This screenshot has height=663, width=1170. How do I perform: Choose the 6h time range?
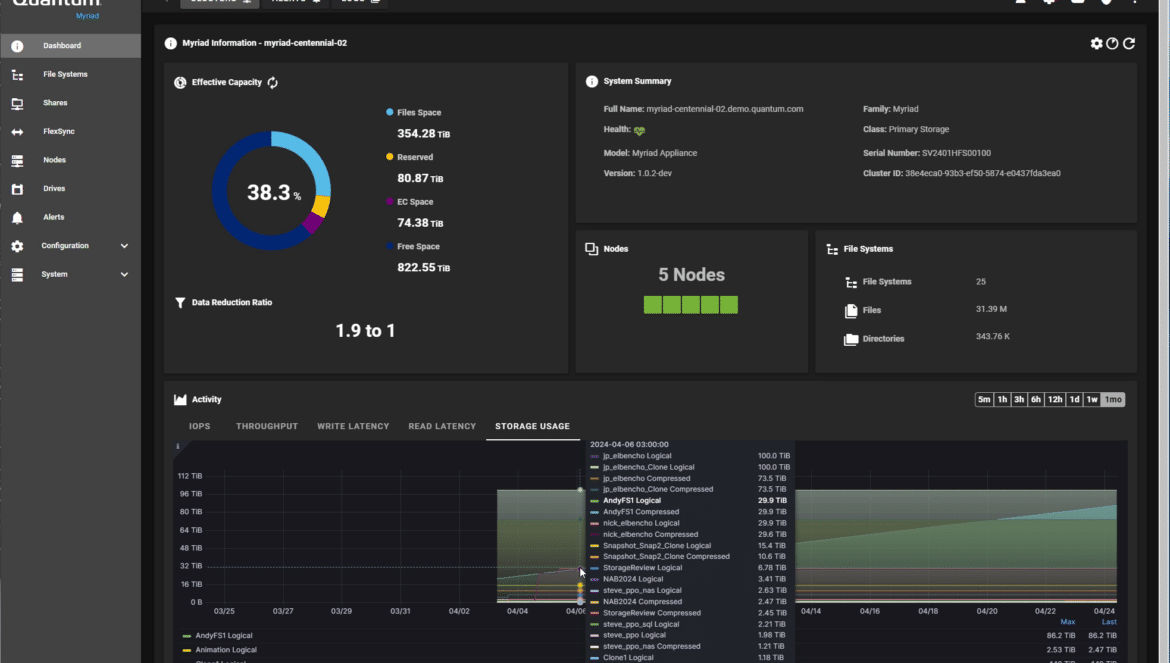(x=1036, y=400)
